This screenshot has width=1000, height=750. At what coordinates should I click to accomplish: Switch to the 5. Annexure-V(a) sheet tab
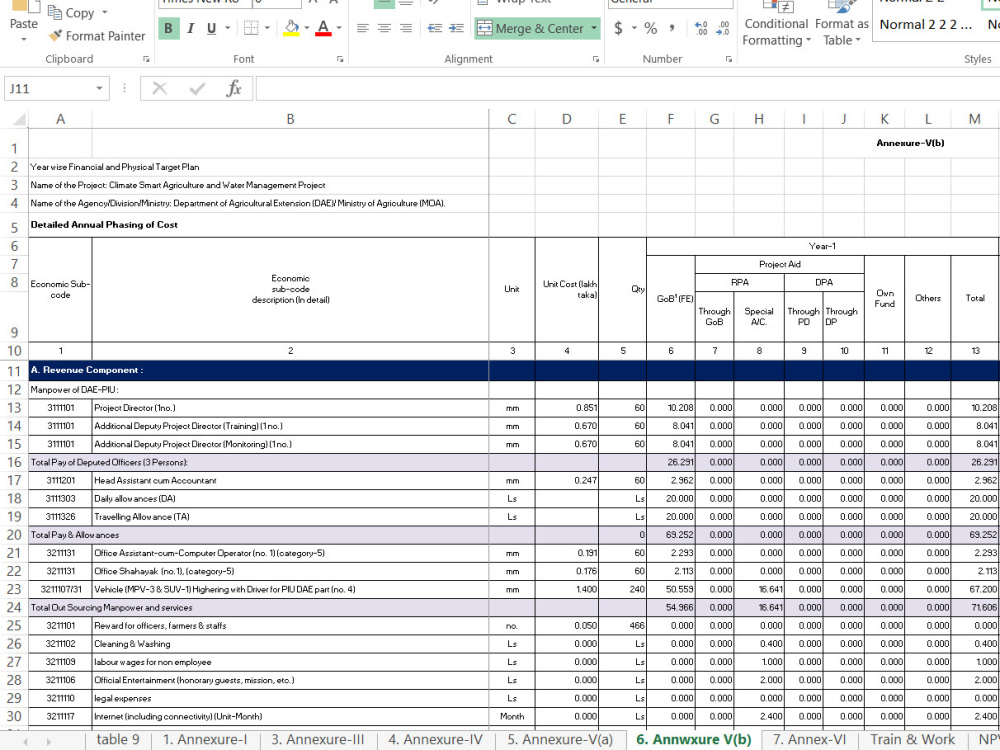(560, 739)
